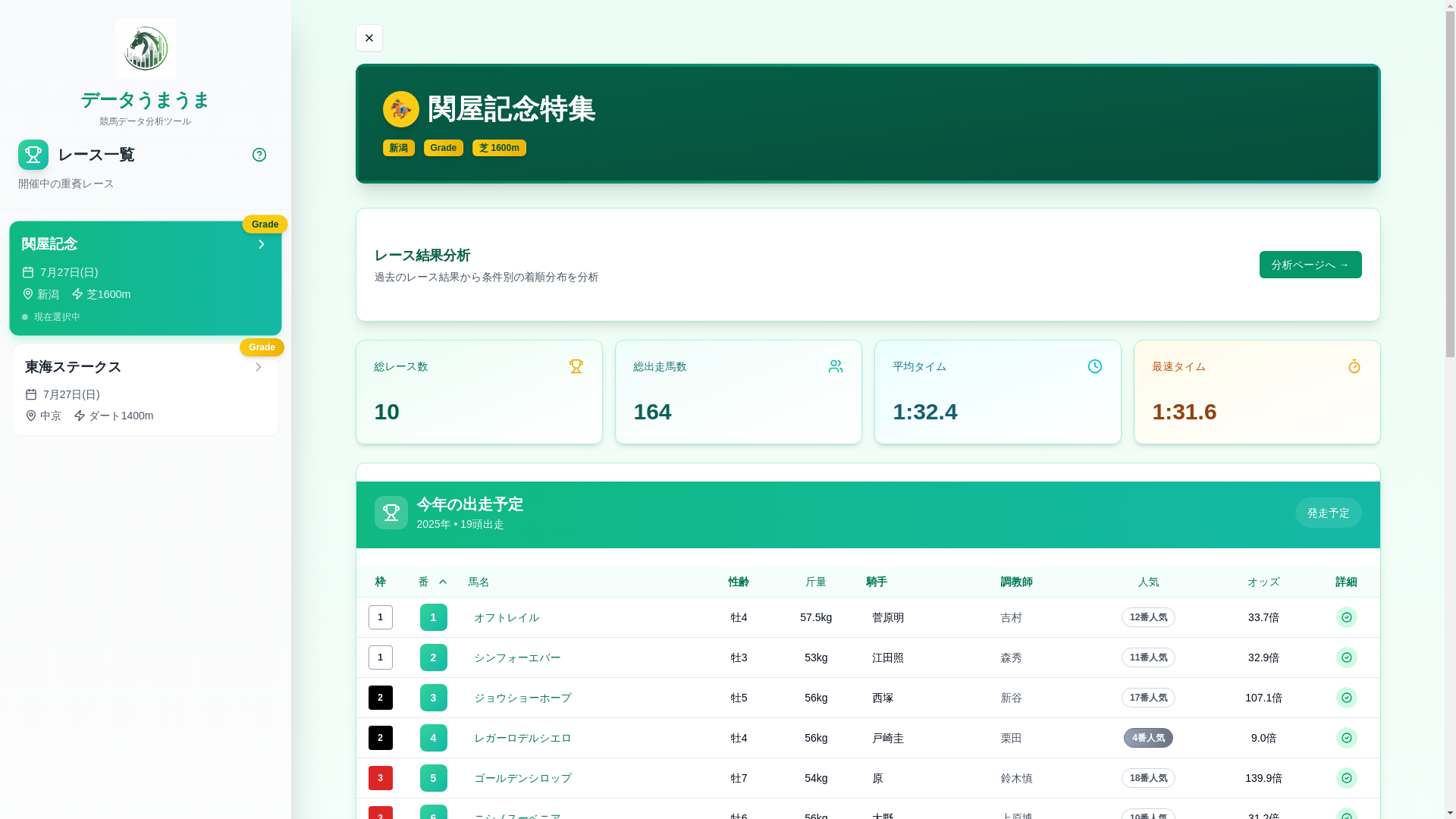Click the データうまうま app title
1456x819 pixels.
[x=146, y=100]
